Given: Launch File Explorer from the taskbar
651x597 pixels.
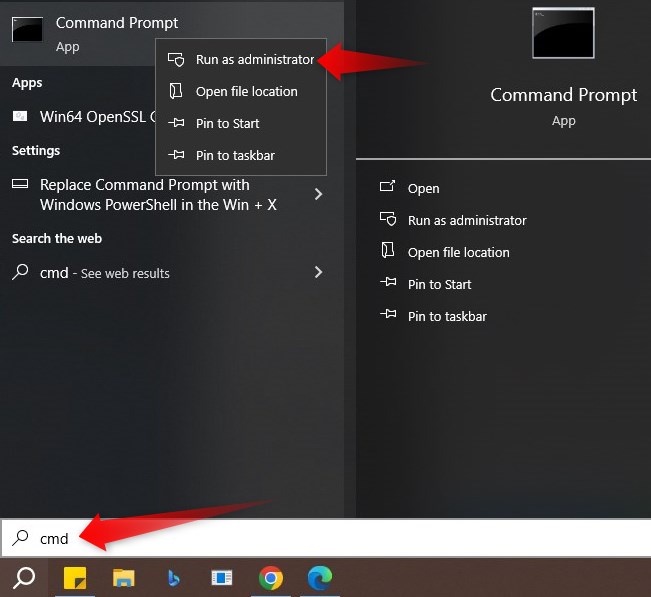Looking at the screenshot, I should click(x=123, y=578).
